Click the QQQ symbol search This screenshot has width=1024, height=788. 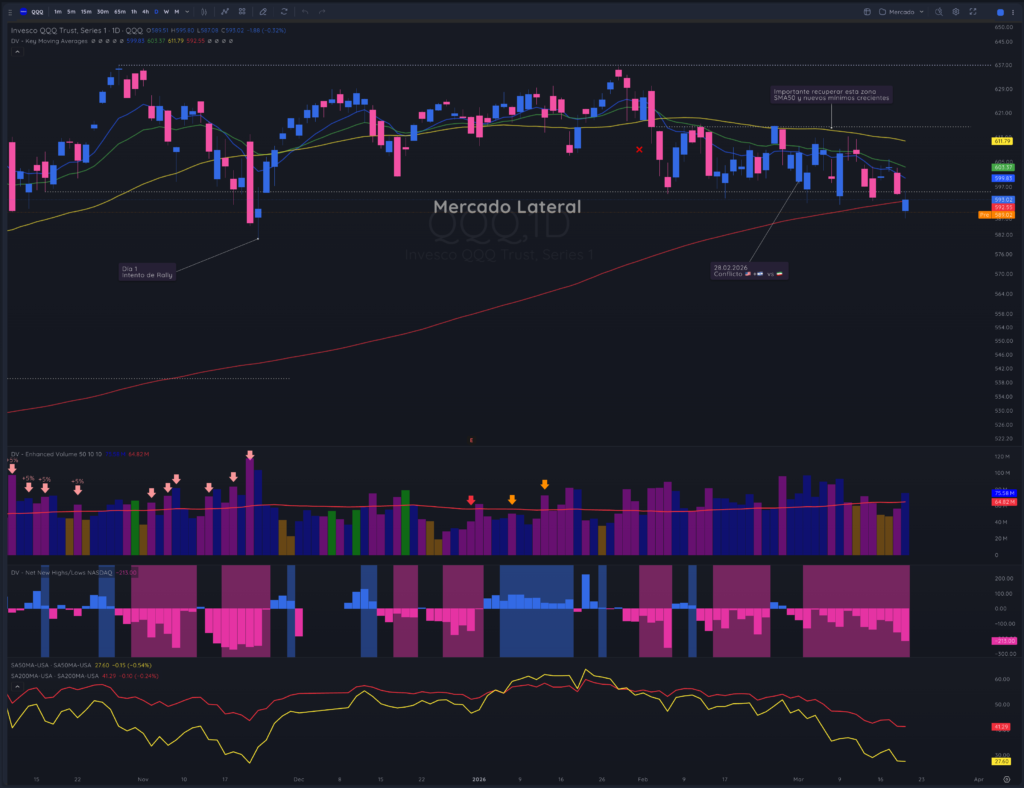37,12
